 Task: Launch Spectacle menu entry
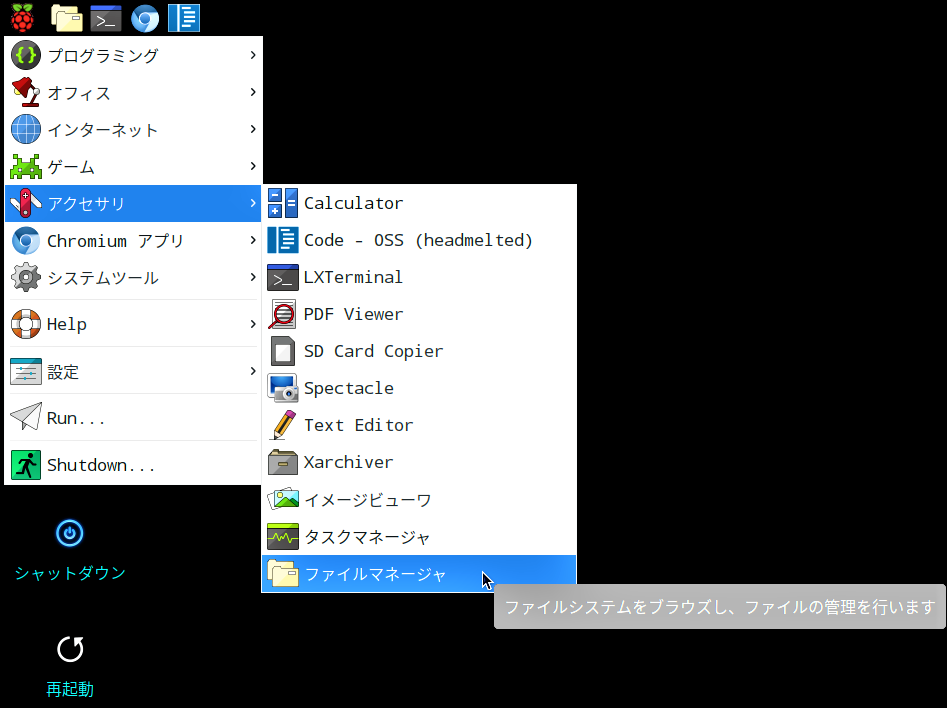coord(419,388)
